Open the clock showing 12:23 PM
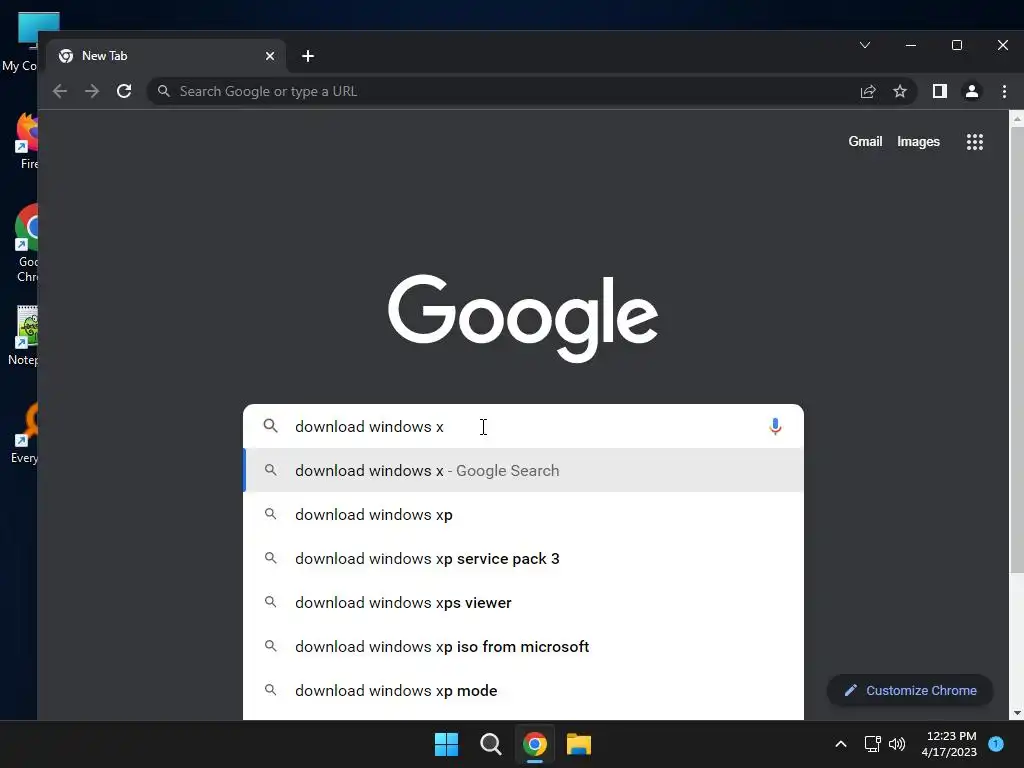This screenshot has height=768, width=1024. click(x=949, y=744)
